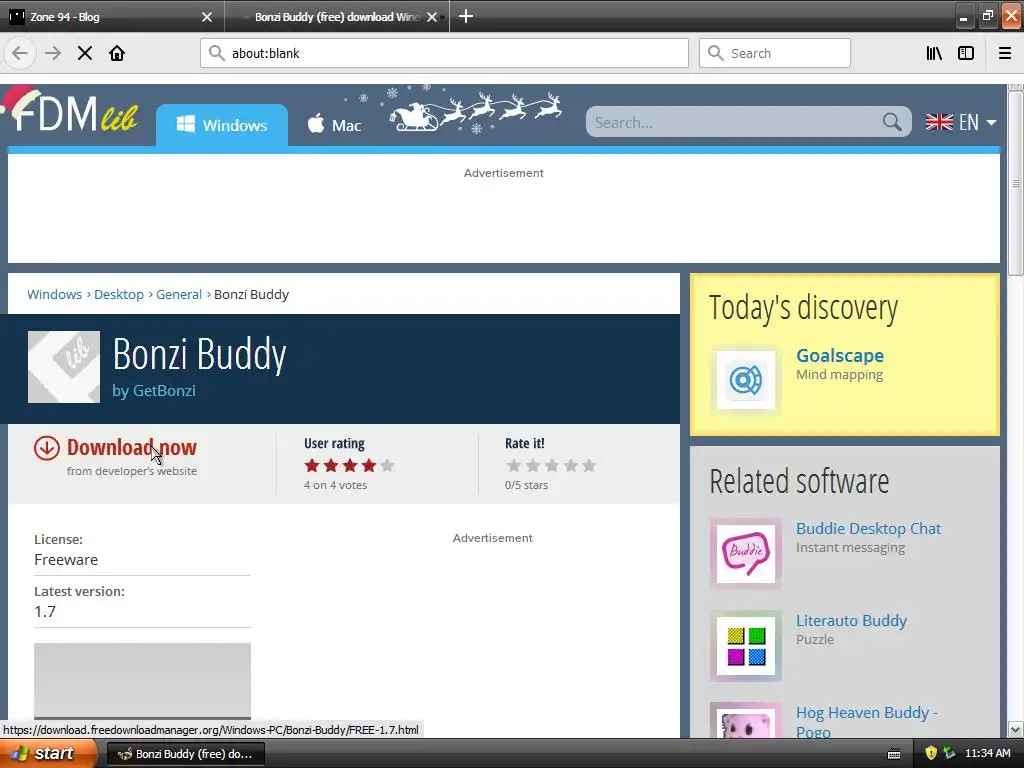Click the network connection tray icon
The height and width of the screenshot is (768, 1024).
949,754
